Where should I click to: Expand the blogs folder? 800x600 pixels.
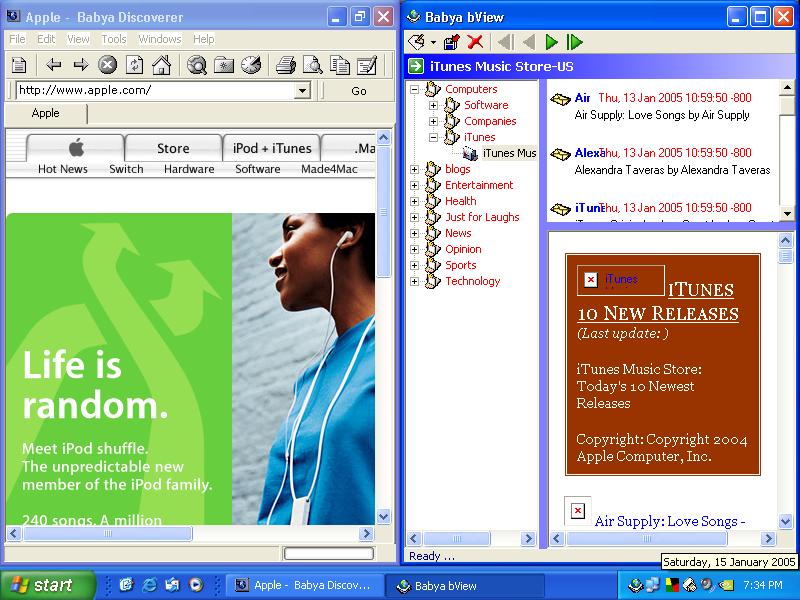coord(414,169)
